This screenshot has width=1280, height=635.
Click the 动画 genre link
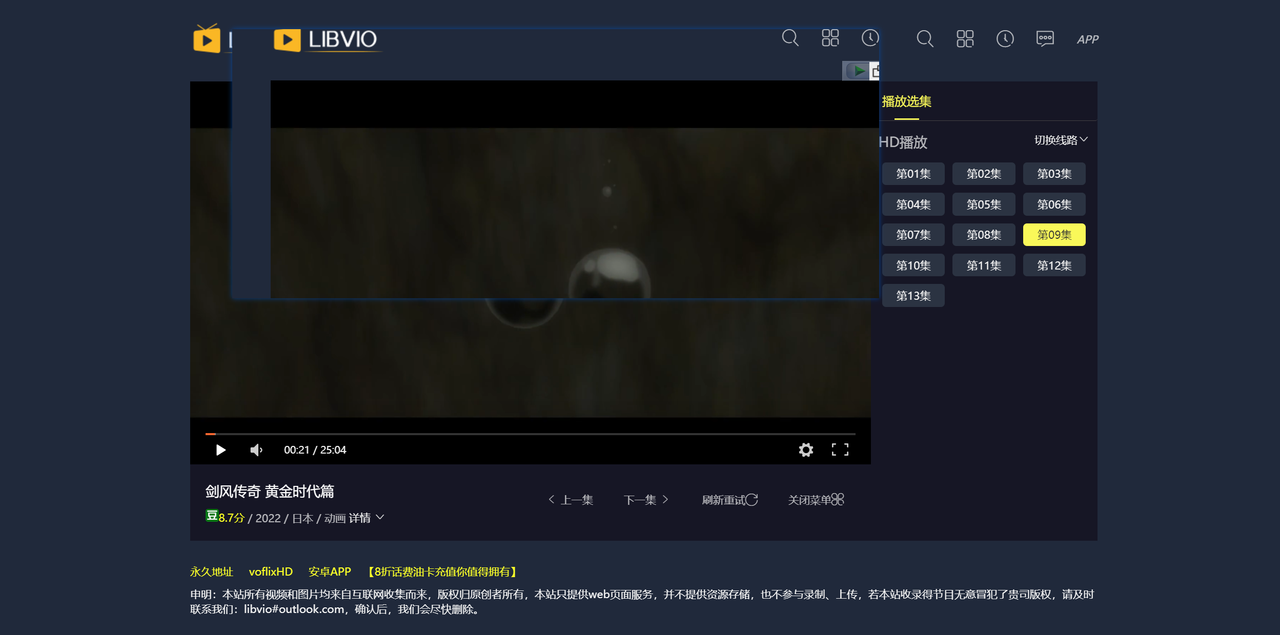point(334,518)
